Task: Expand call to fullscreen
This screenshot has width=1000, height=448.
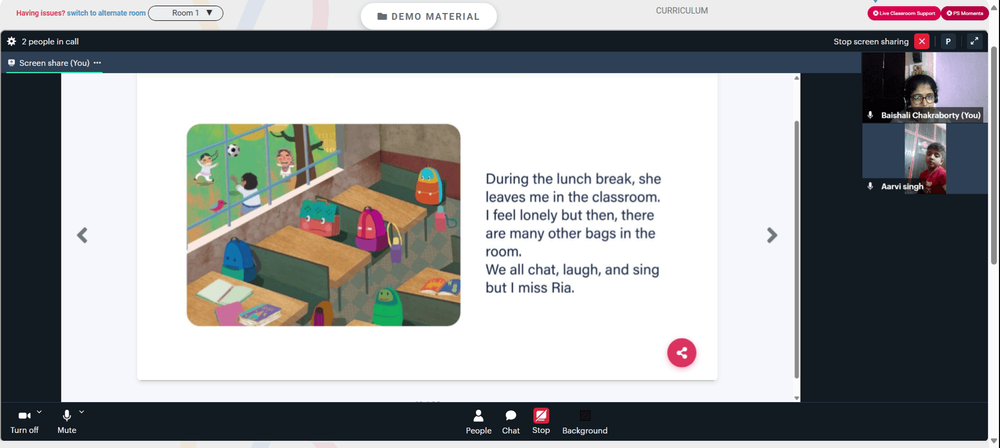Action: click(974, 41)
